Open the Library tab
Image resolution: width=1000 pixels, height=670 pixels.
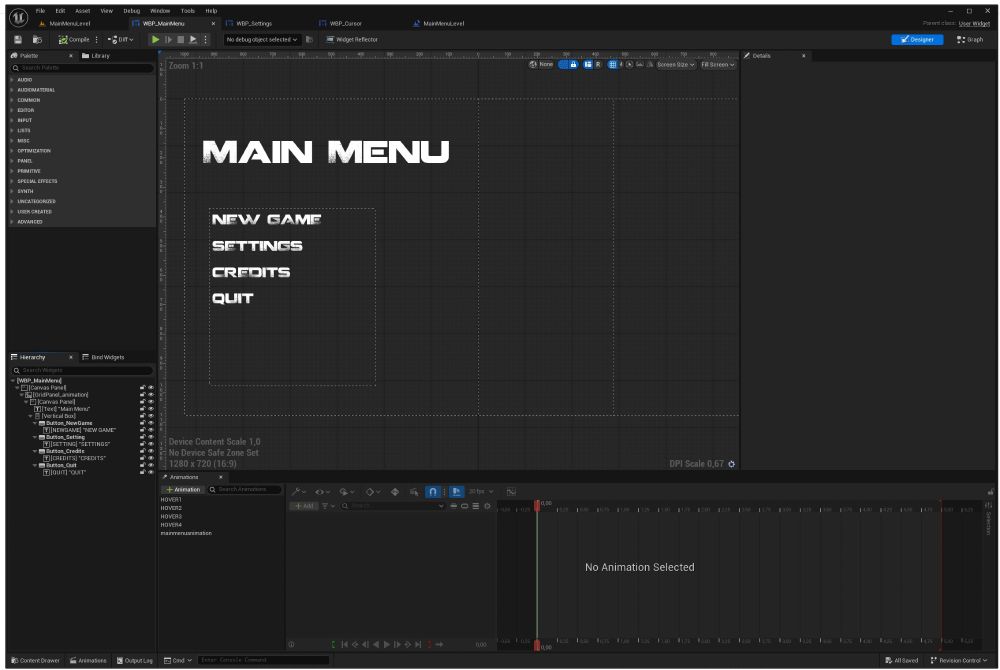coord(96,56)
